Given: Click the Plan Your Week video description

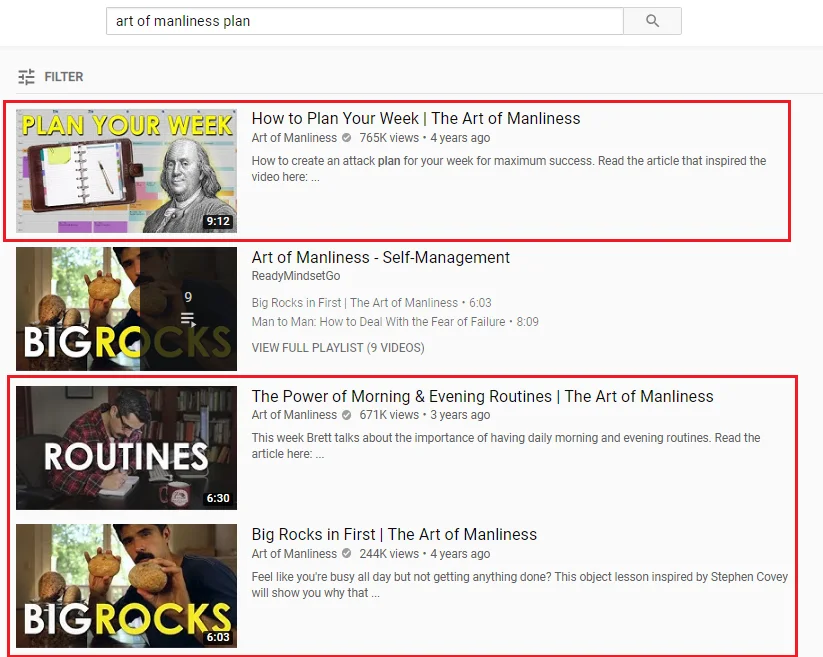Looking at the screenshot, I should pyautogui.click(x=509, y=168).
